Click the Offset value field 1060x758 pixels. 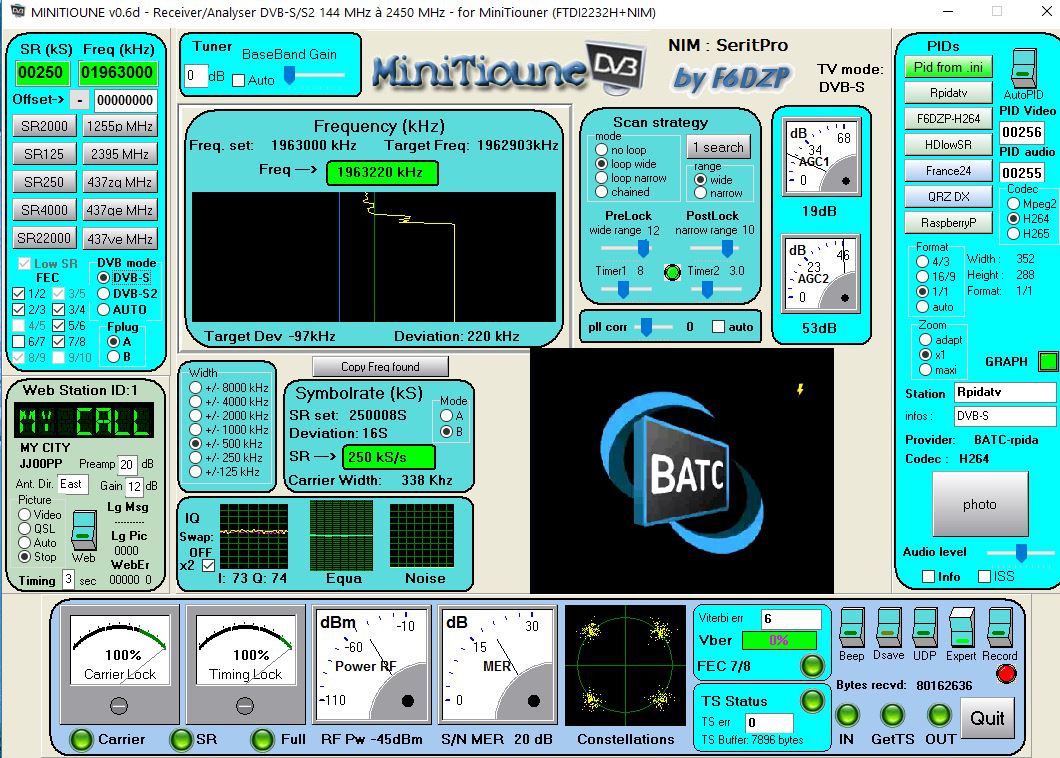125,100
